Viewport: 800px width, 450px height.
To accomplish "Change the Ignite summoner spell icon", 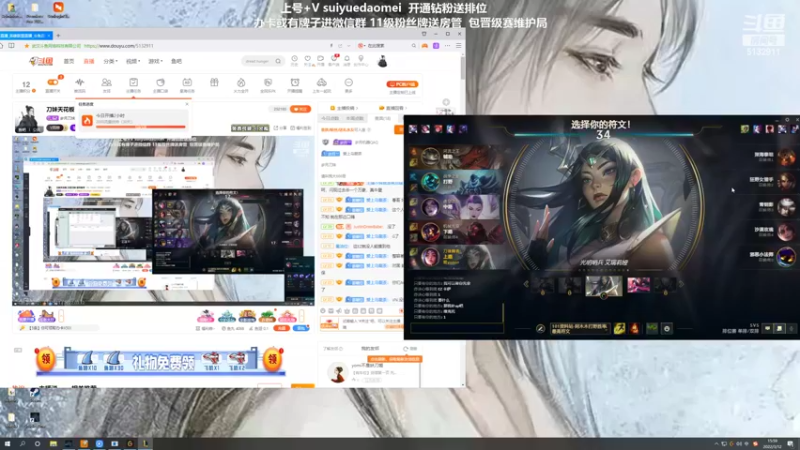I will [634, 329].
